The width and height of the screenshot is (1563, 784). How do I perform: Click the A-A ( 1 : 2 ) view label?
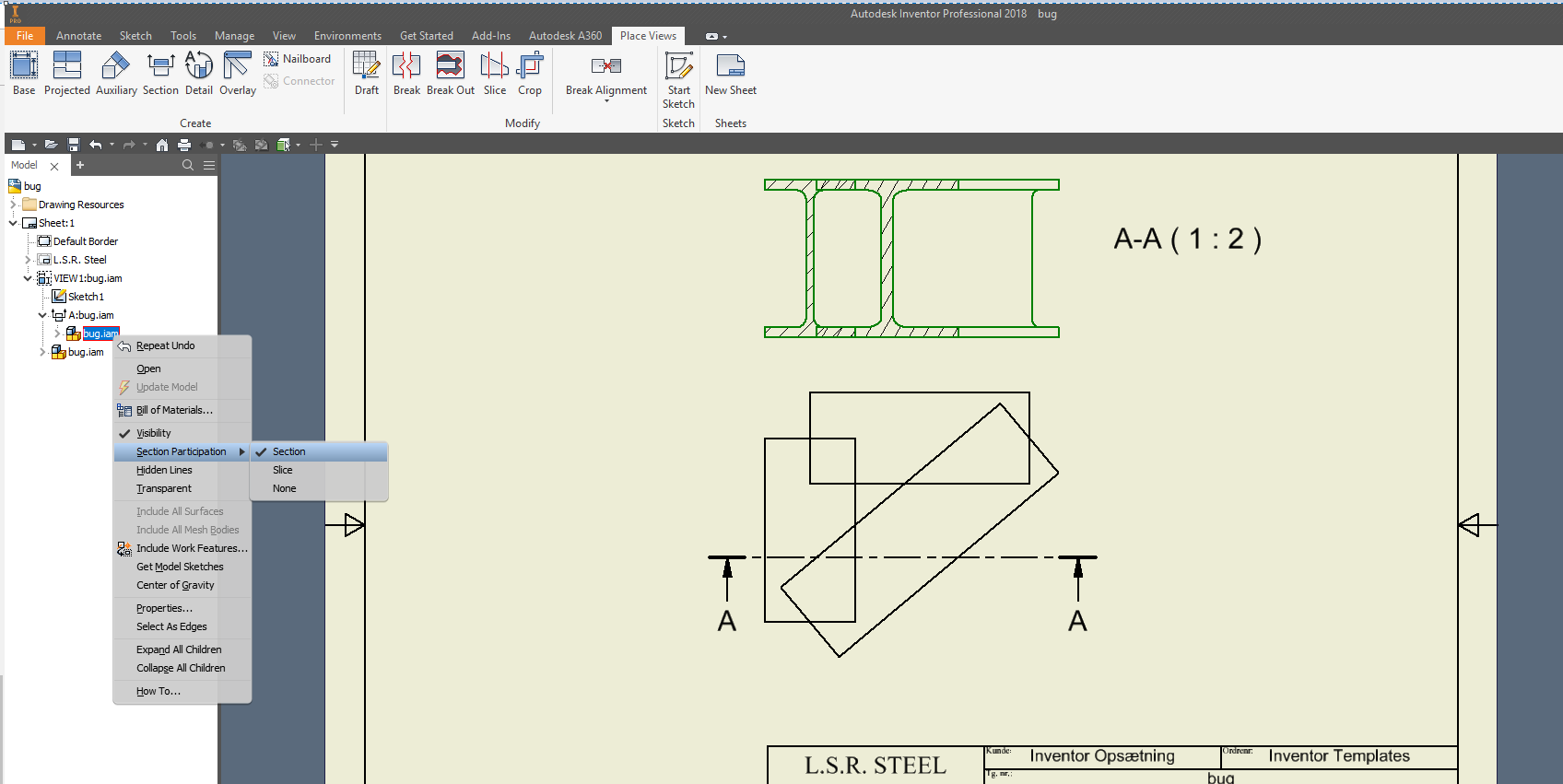tap(1187, 240)
